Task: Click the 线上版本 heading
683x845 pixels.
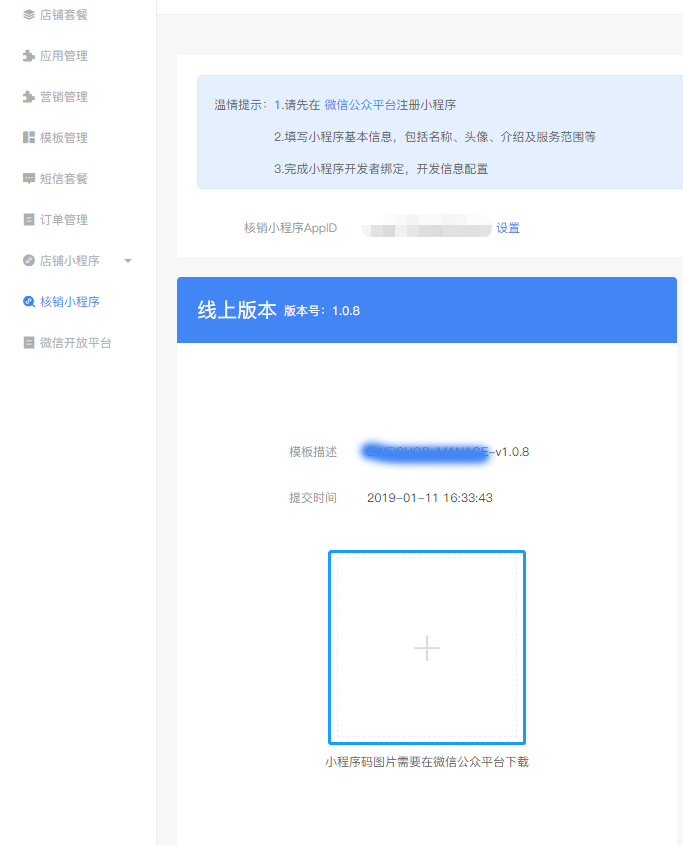Action: coord(237,310)
